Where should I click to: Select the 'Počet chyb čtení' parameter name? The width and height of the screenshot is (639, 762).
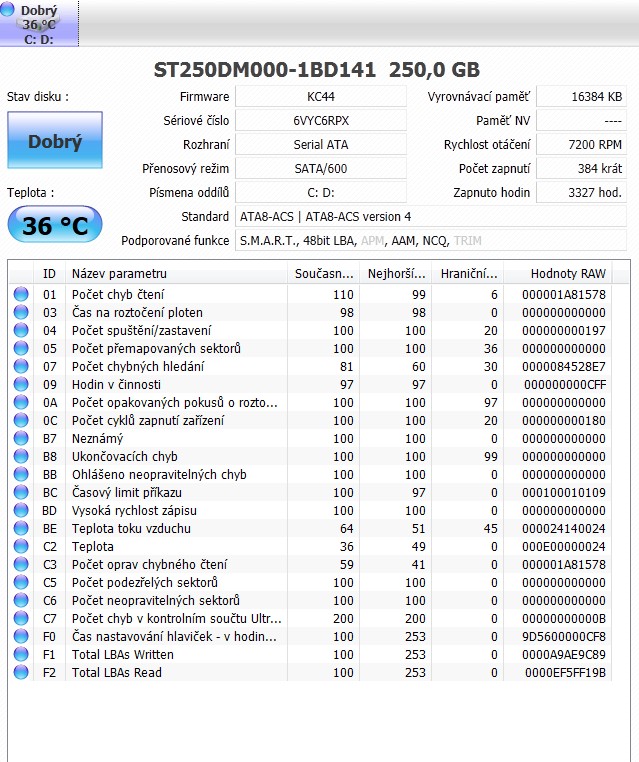pos(118,294)
